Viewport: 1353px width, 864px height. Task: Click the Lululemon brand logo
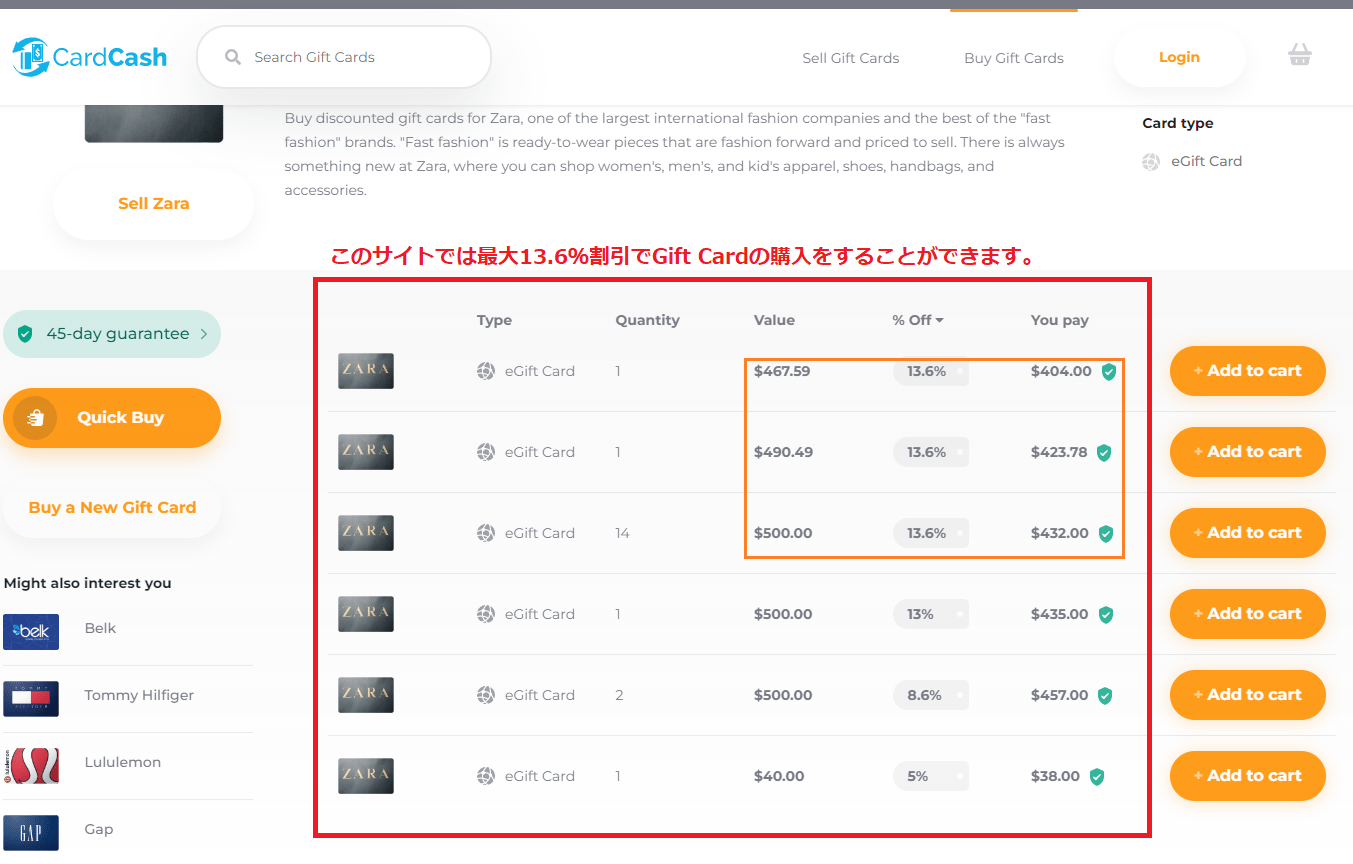(31, 766)
